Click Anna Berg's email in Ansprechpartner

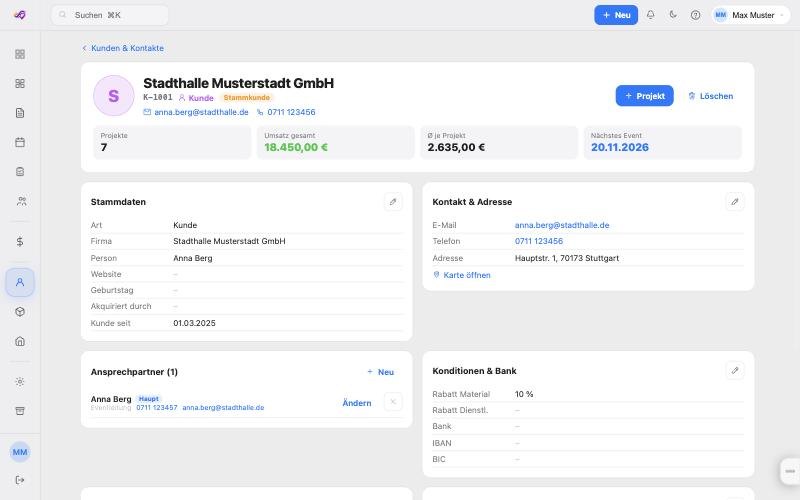[x=223, y=408]
